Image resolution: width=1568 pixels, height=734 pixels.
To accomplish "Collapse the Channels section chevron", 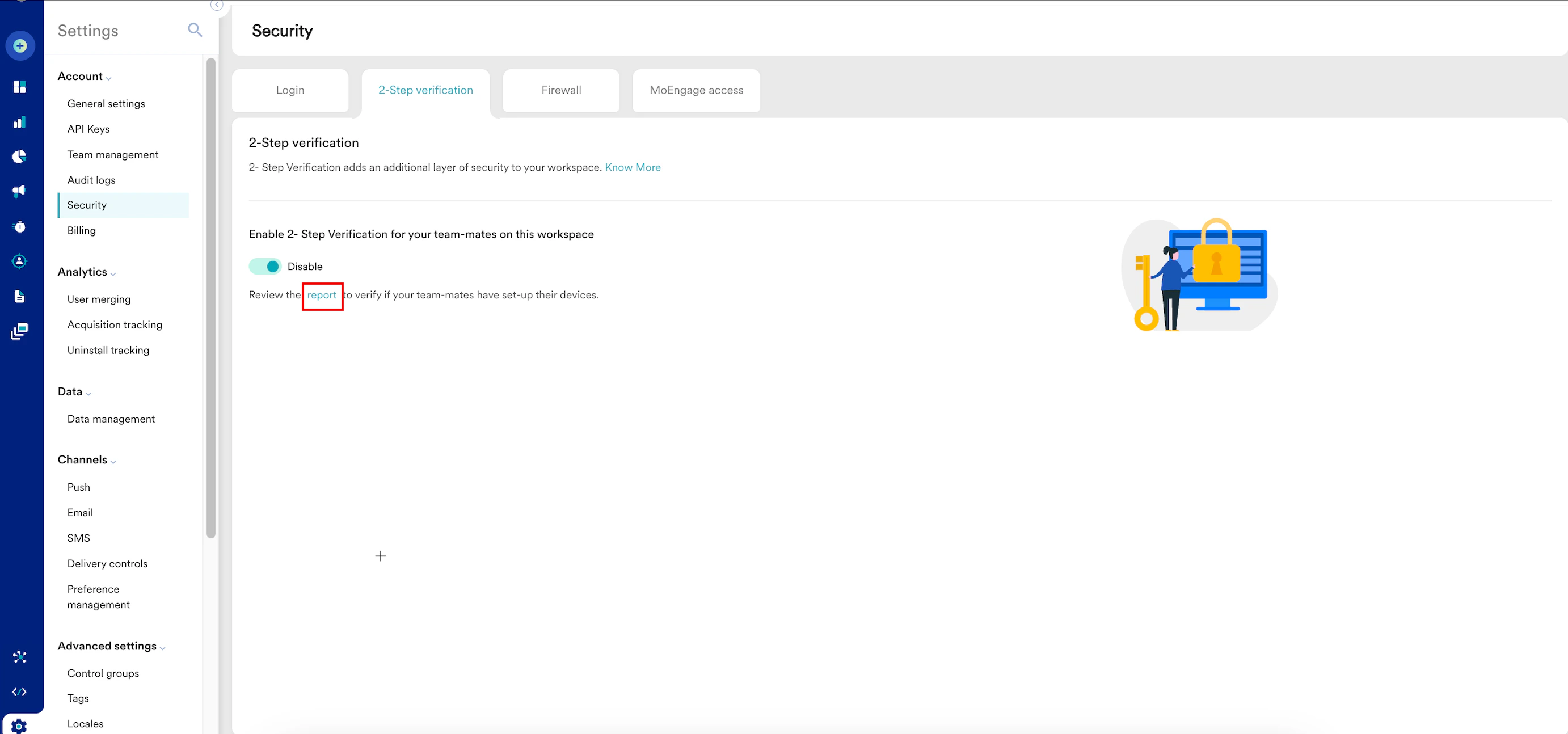I will point(113,462).
